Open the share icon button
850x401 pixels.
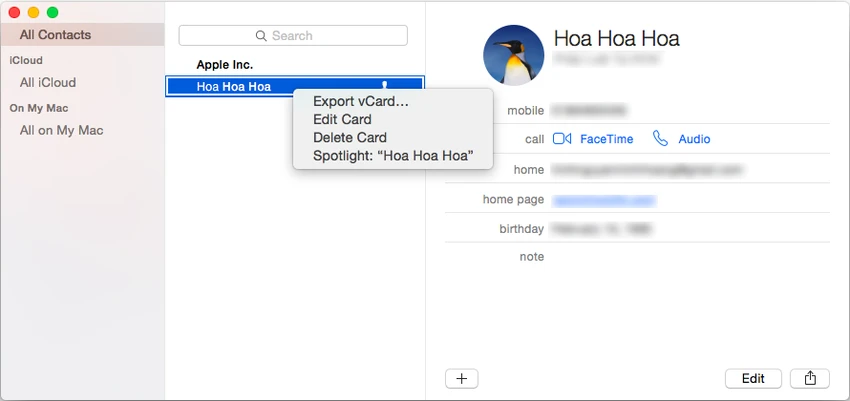coord(810,378)
